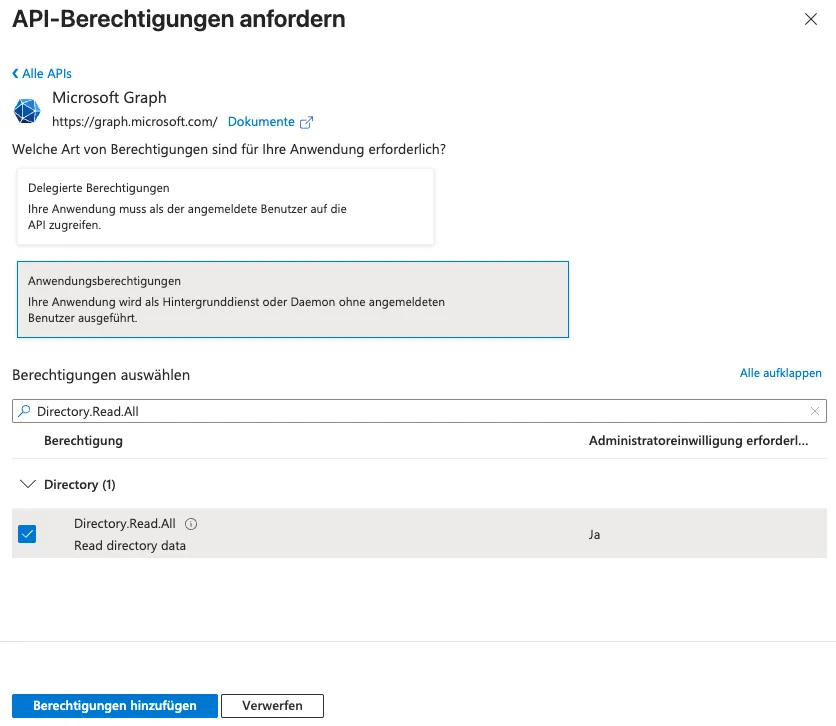Viewport: 836px width, 726px height.
Task: Click the 'Read directory data' description
Action: coord(130,546)
